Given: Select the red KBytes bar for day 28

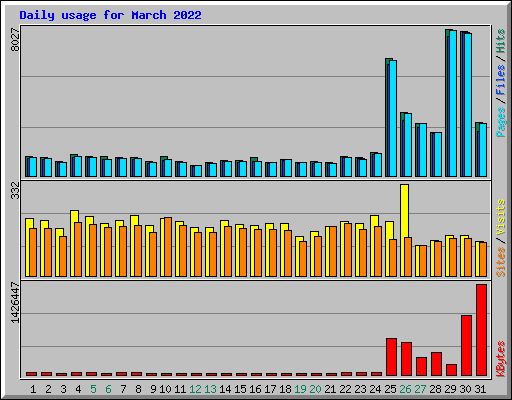Looking at the screenshot, I should 436,364.
